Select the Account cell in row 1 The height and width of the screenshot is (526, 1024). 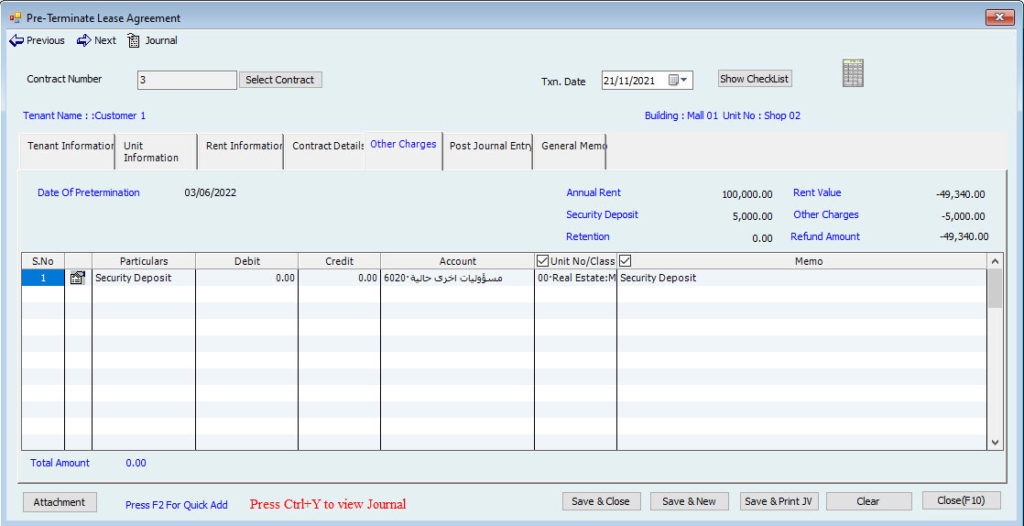point(457,279)
